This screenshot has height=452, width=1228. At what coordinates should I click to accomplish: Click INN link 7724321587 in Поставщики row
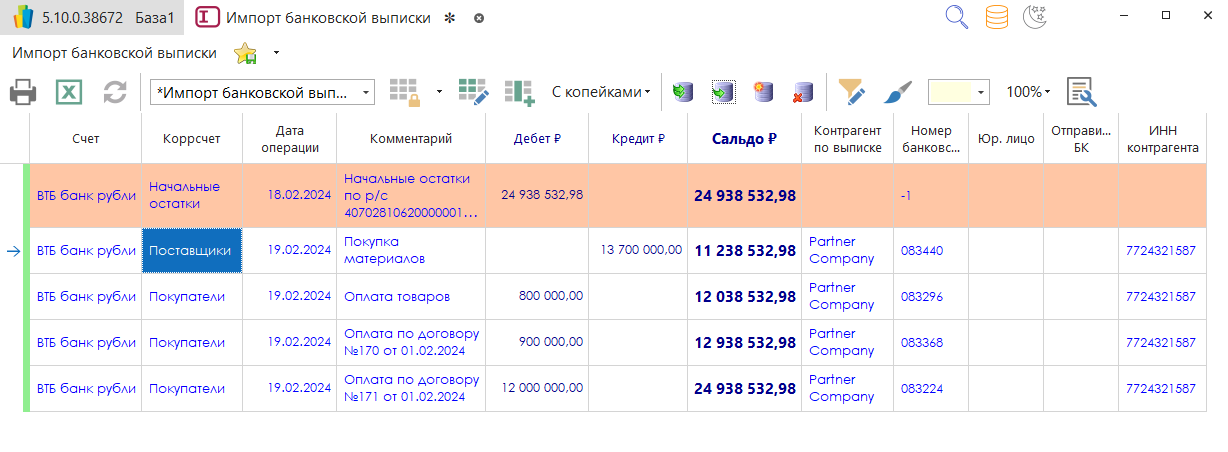tap(1160, 251)
